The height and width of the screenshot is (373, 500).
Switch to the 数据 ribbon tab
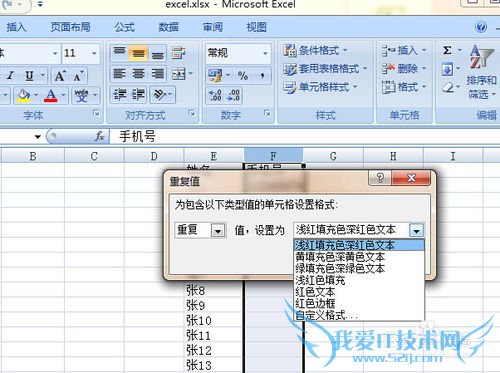coord(168,27)
